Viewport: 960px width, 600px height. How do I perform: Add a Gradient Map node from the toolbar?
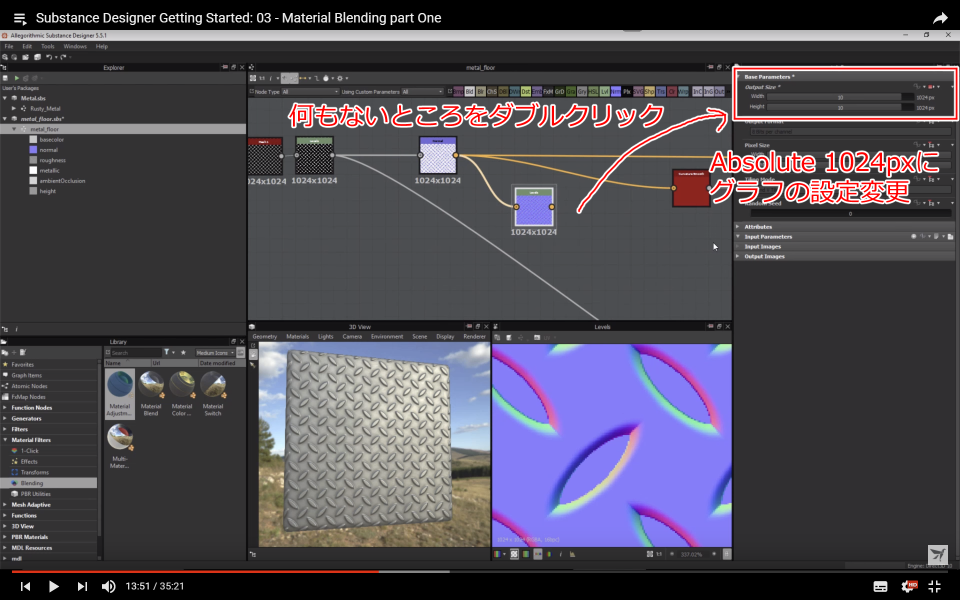571,92
